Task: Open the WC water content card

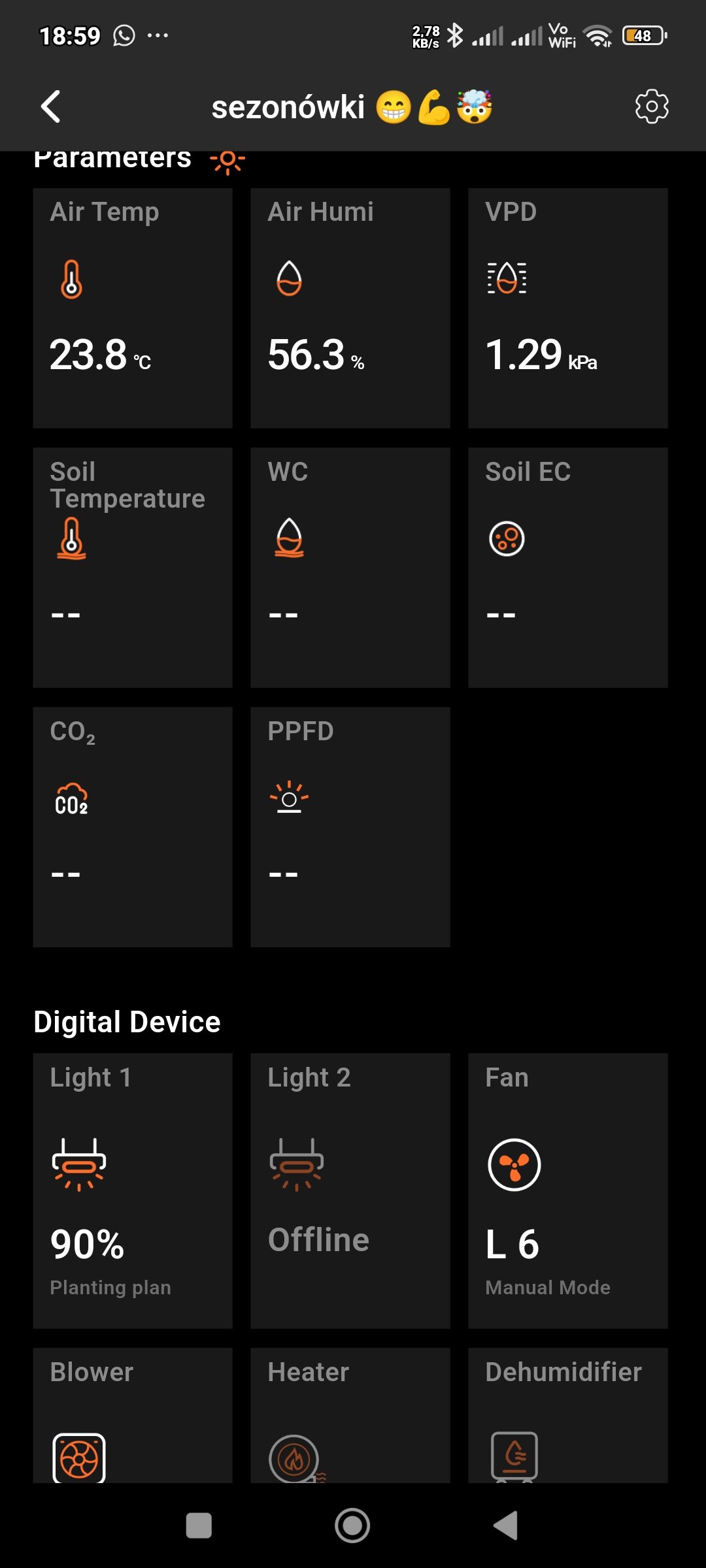Action: pyautogui.click(x=350, y=567)
